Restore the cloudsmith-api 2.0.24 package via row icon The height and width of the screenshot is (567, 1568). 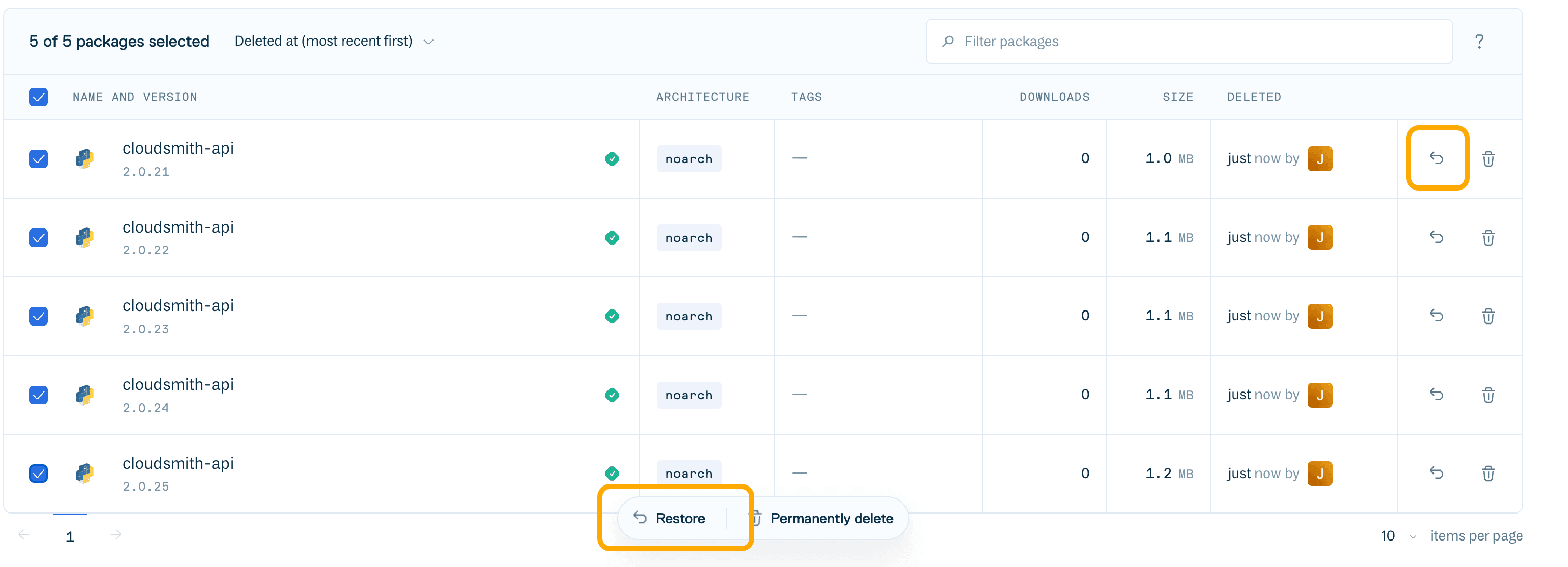click(x=1437, y=395)
